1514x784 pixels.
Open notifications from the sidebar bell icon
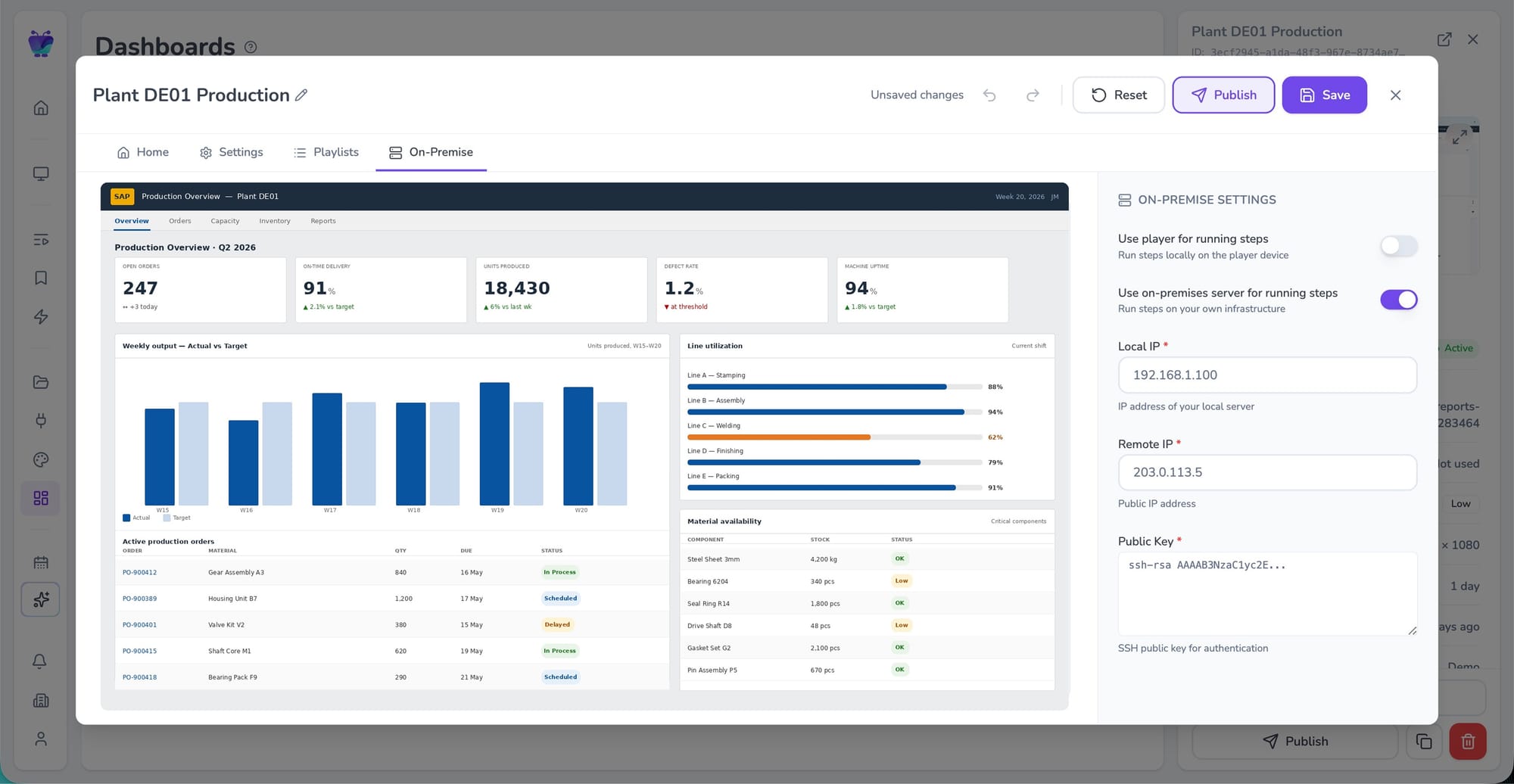(41, 661)
